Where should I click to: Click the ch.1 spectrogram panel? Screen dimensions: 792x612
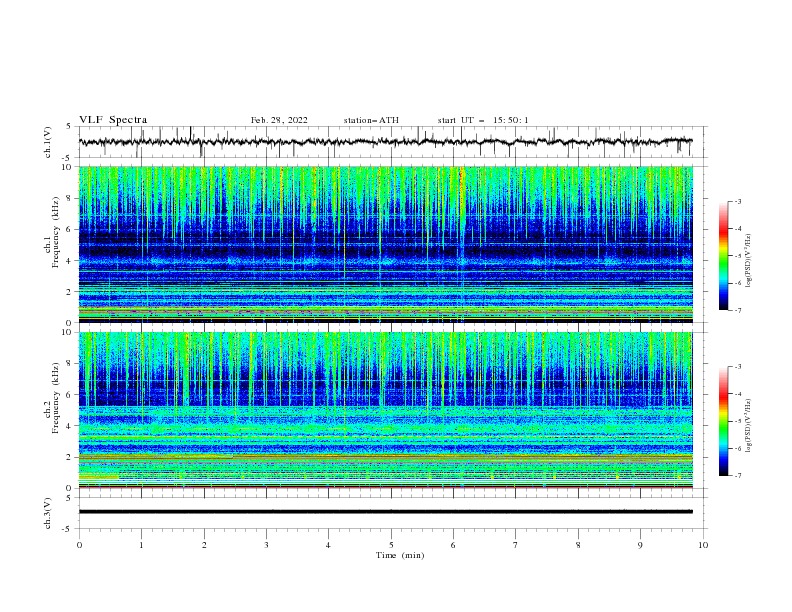[x=386, y=244]
